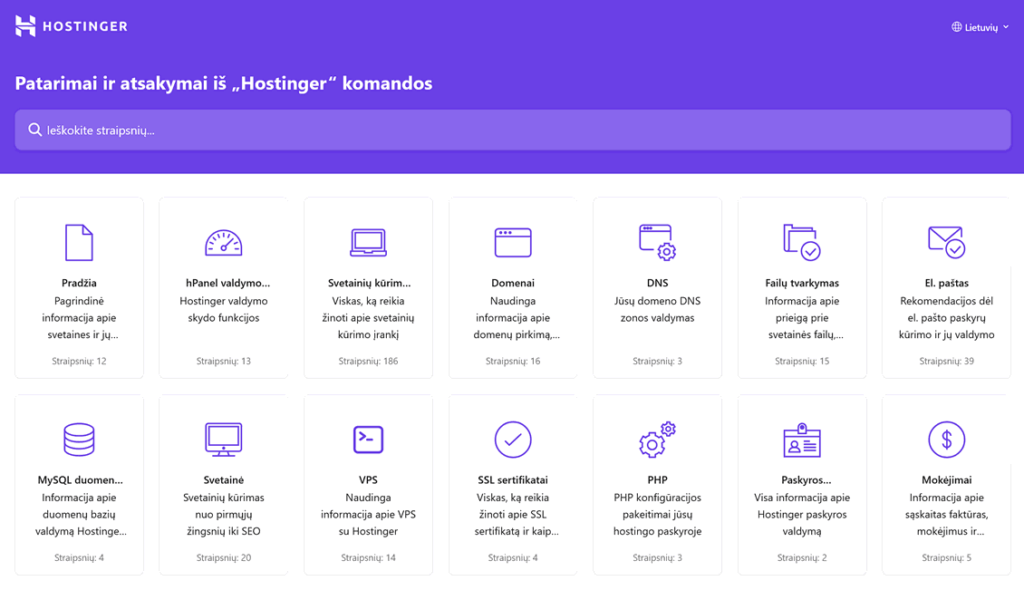This screenshot has height=590, width=1024.
Task: Click the Paskyros ID badge icon
Action: pyautogui.click(x=802, y=440)
